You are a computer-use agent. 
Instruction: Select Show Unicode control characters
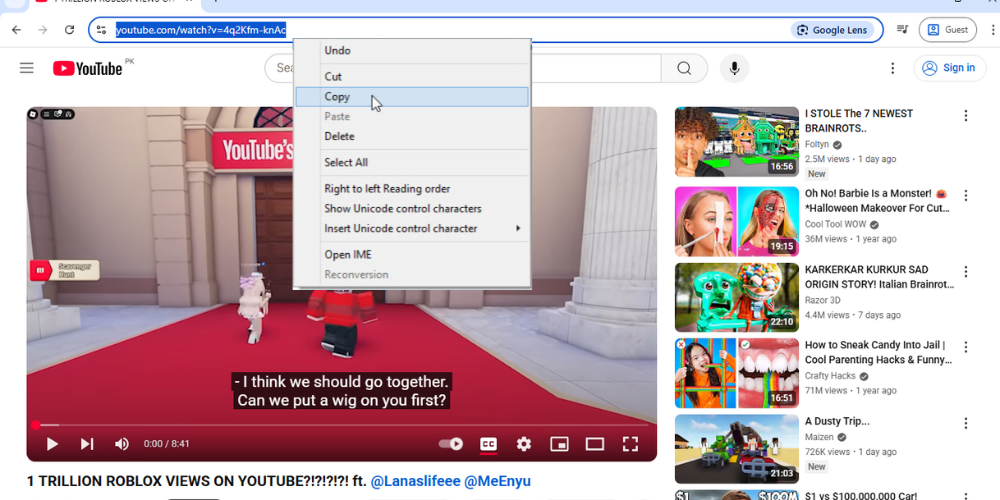coord(412,209)
